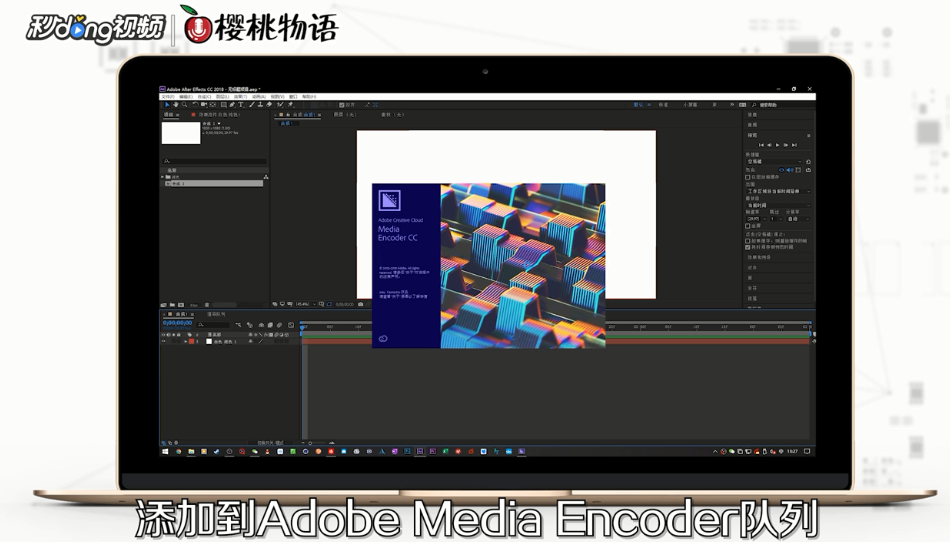Select the Hand tool
The width and height of the screenshot is (950, 542).
(176, 105)
